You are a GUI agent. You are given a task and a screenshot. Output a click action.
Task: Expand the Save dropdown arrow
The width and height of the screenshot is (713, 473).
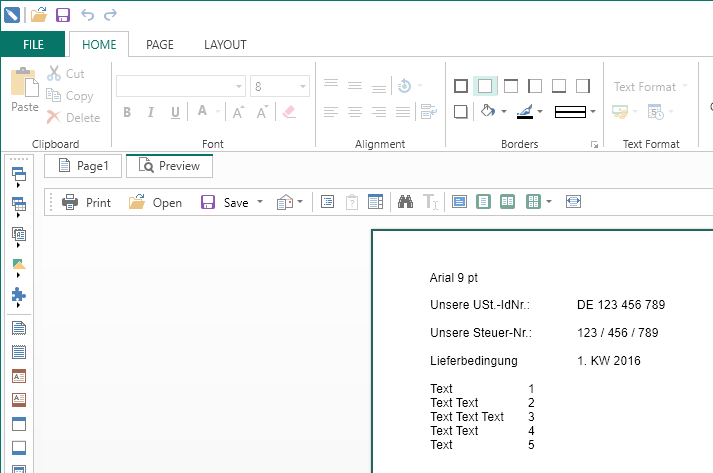[x=260, y=201]
